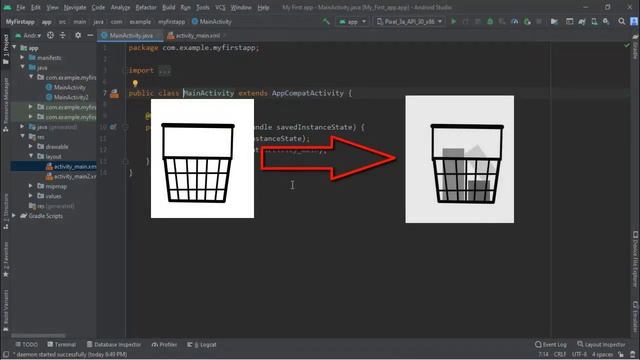Open the Logcat tool window
Screen dimensions: 640x360
coord(202,344)
